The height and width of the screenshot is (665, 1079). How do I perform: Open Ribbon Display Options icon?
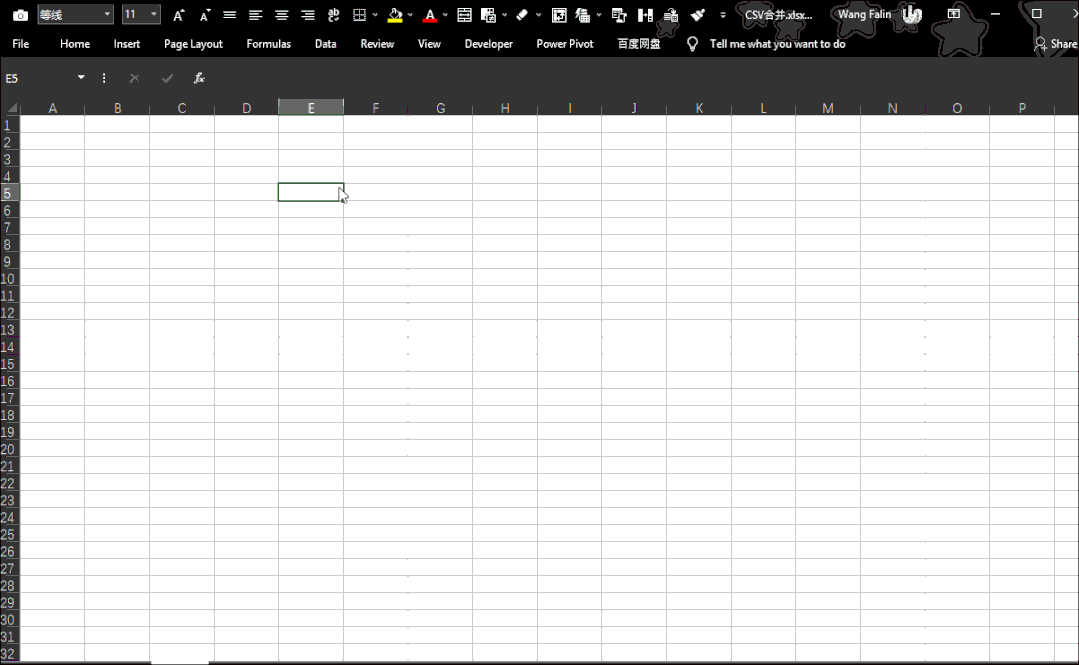click(x=954, y=14)
